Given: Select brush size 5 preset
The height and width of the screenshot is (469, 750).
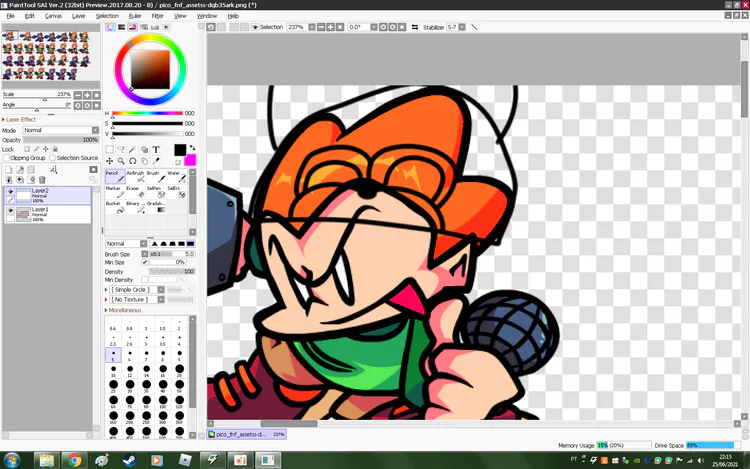Looking at the screenshot, I should coord(113,355).
